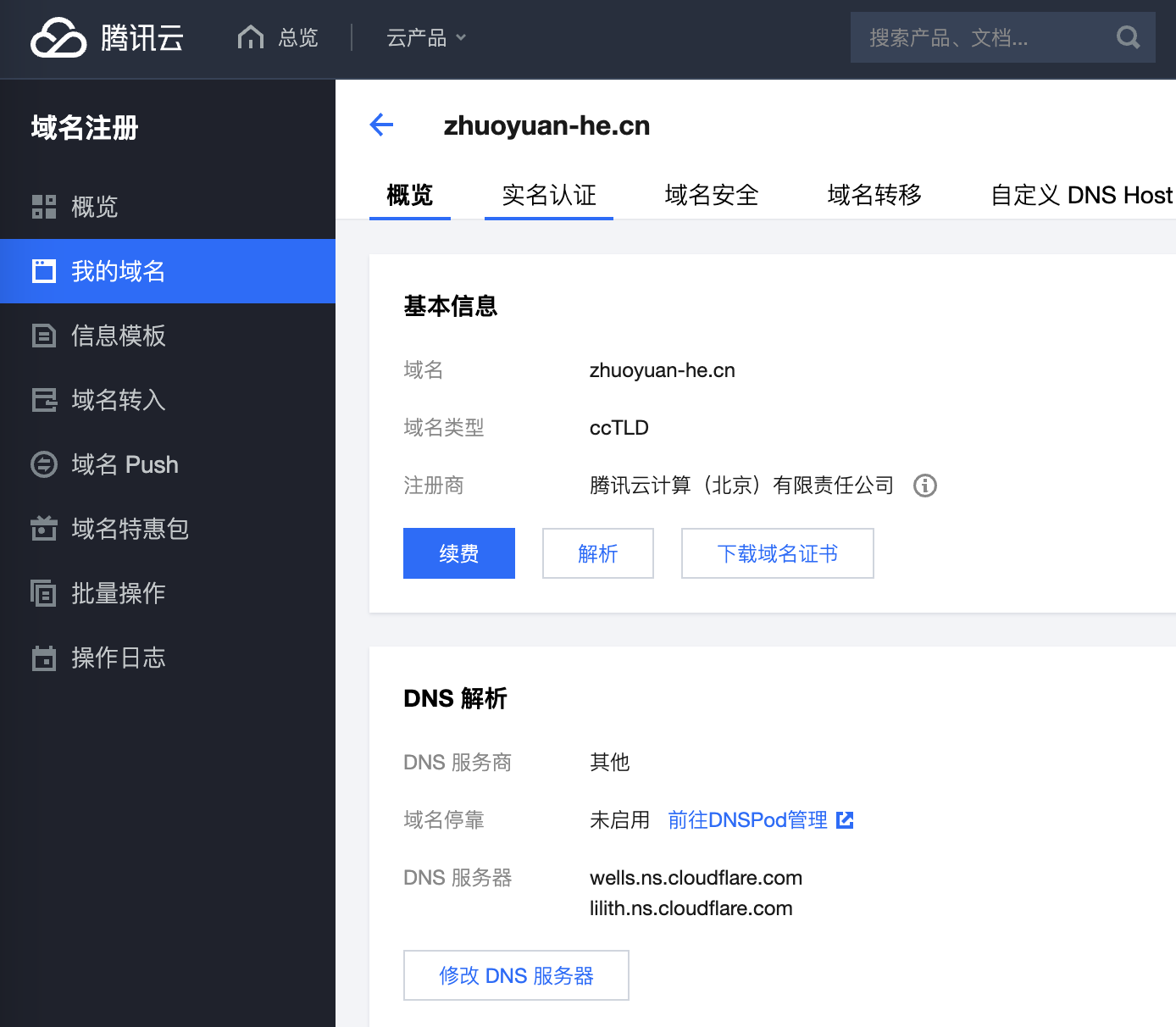1176x1027 pixels.
Task: Click the 批量操作 stacked-pages icon
Action: pos(44,593)
